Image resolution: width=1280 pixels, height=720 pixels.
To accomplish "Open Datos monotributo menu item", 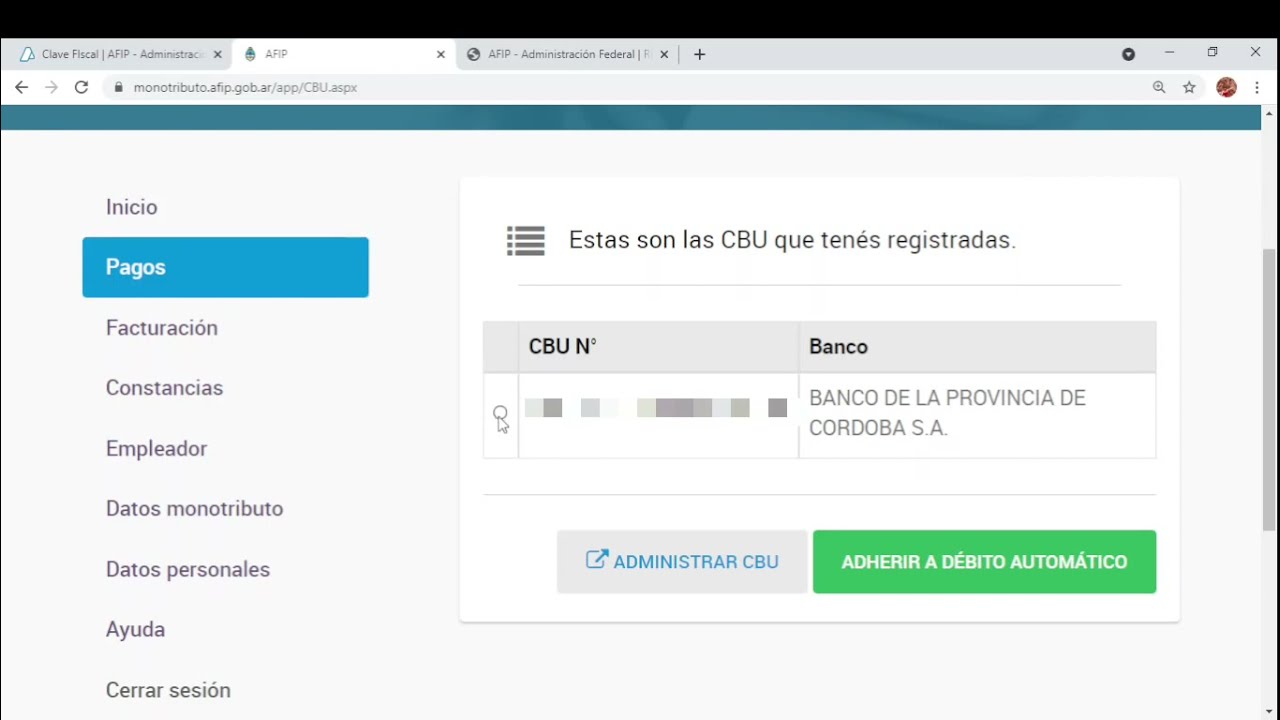I will point(194,509).
